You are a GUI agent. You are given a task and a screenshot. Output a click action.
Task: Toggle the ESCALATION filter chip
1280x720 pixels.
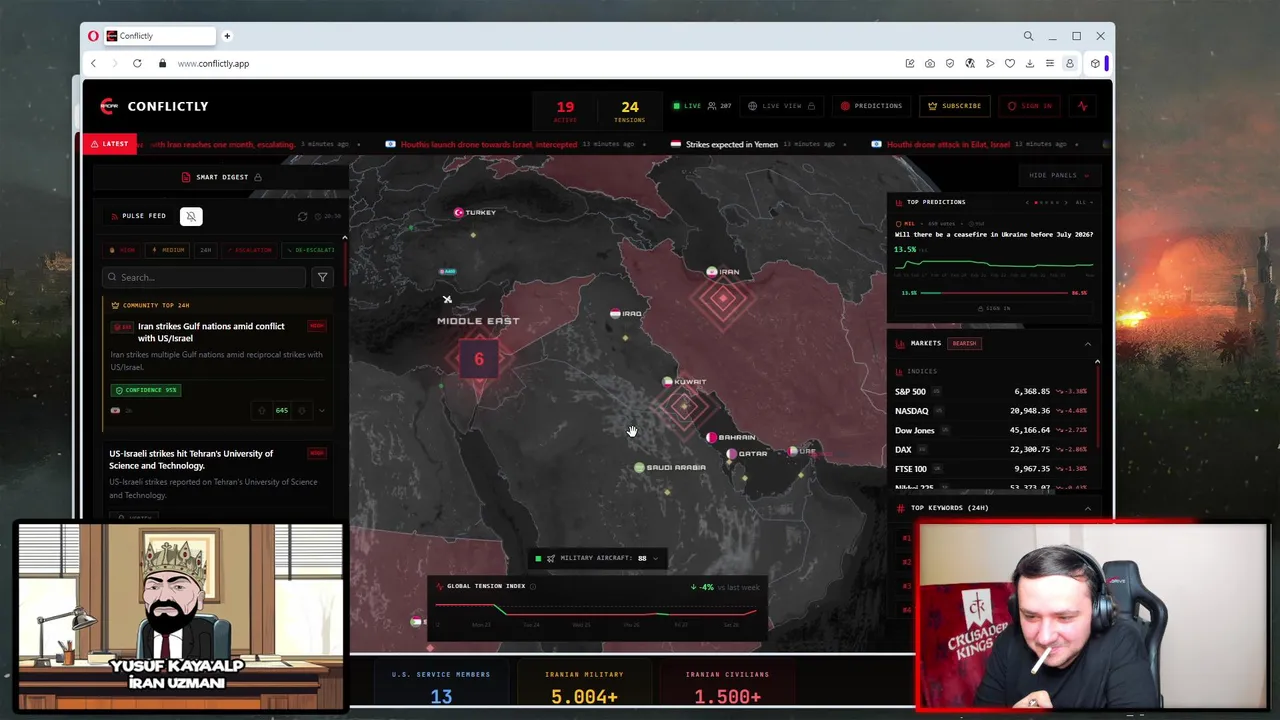pyautogui.click(x=249, y=250)
